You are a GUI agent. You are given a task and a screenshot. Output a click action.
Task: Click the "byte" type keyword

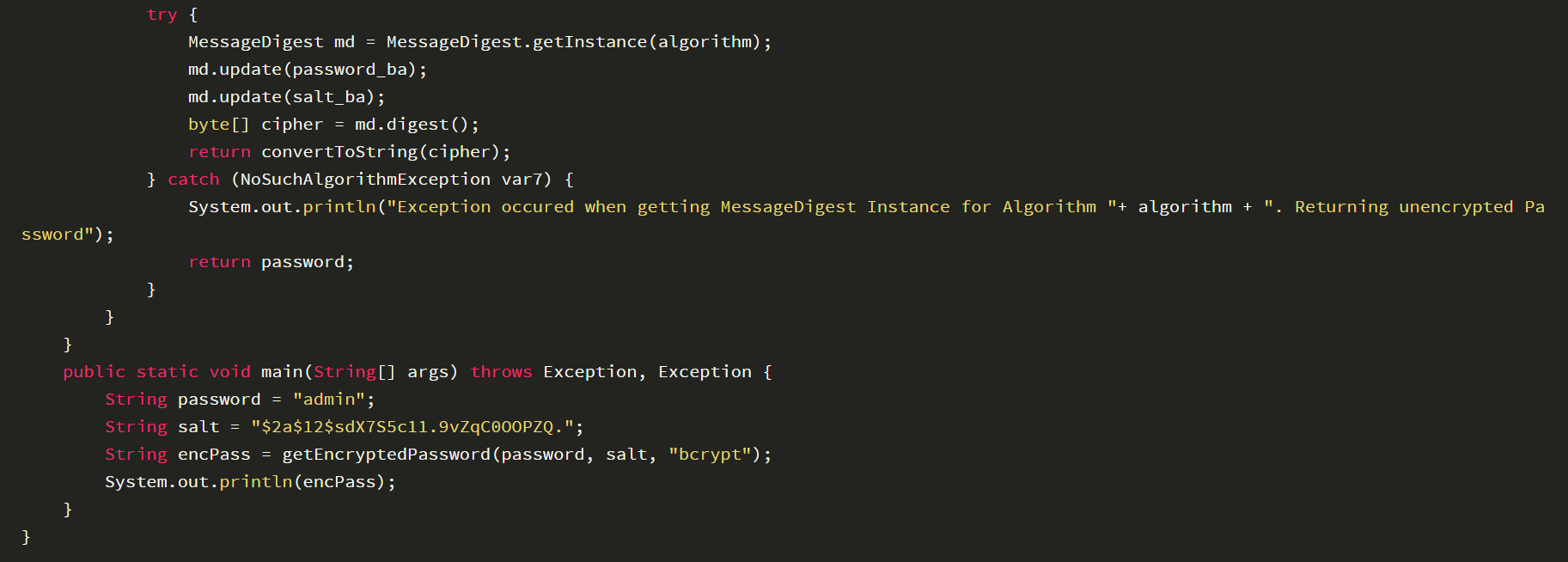pos(209,125)
